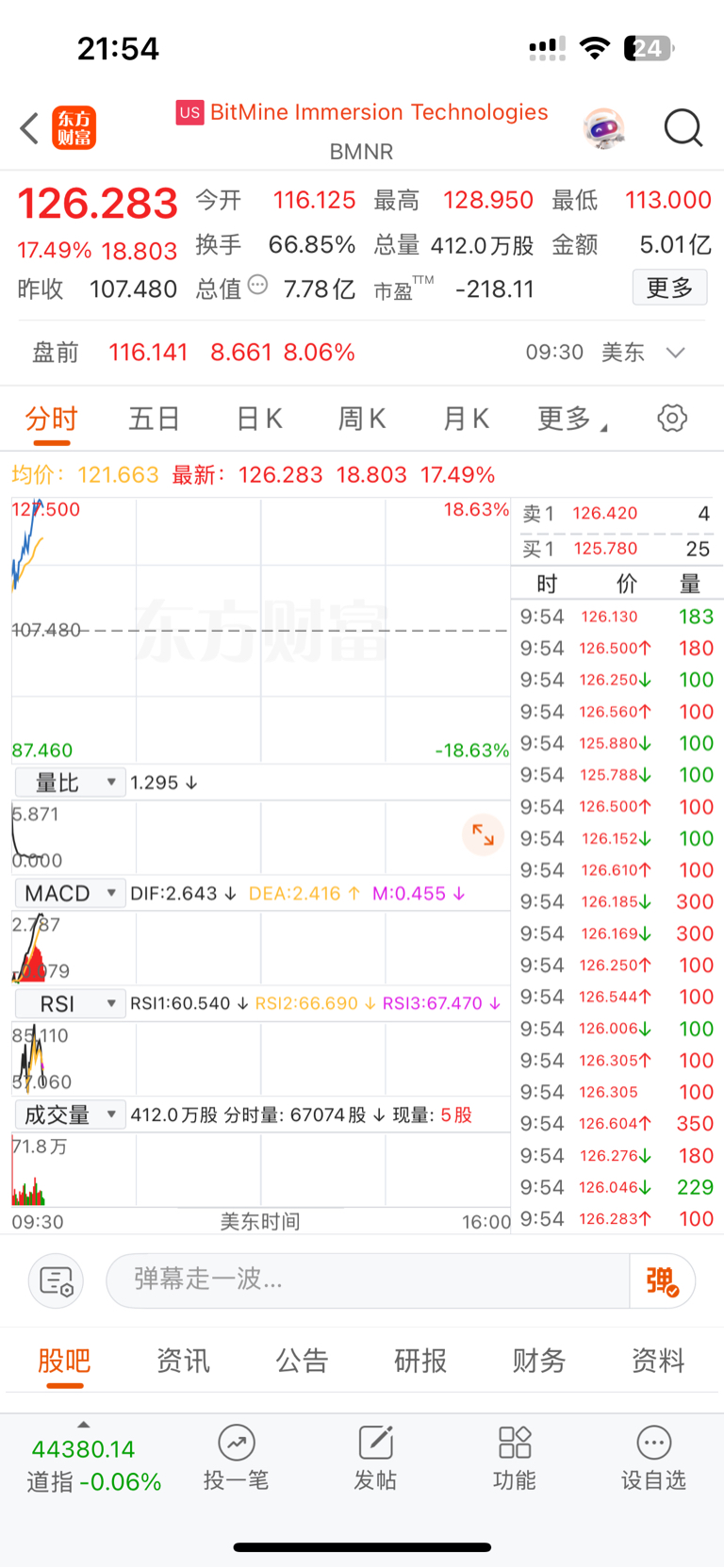Viewport: 724px width, 1568px height.
Task: Tap the Wi-Fi status icon
Action: [594, 48]
